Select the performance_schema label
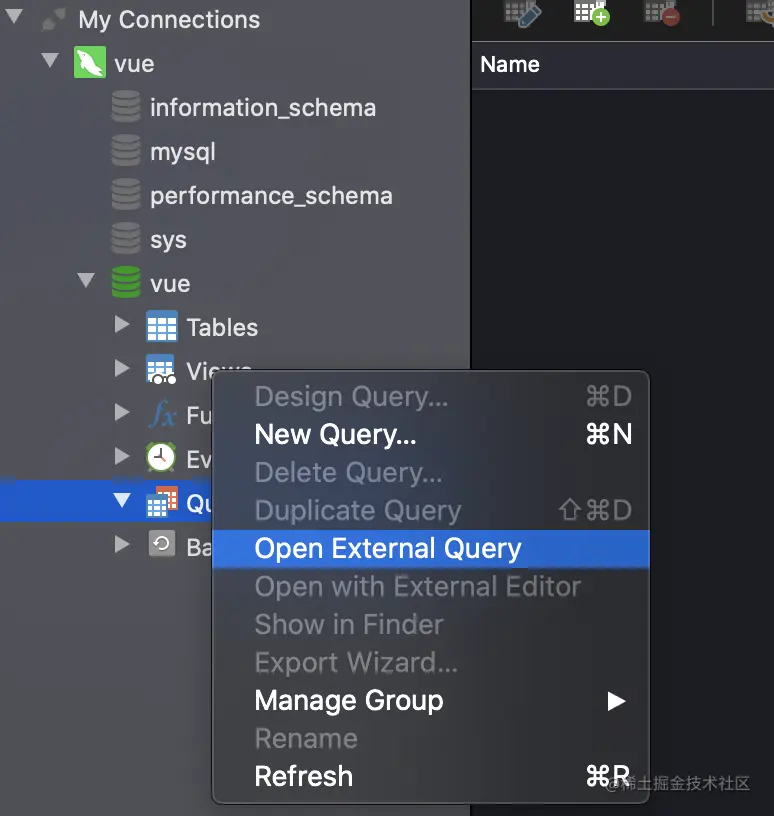The height and width of the screenshot is (816, 774). [x=271, y=196]
